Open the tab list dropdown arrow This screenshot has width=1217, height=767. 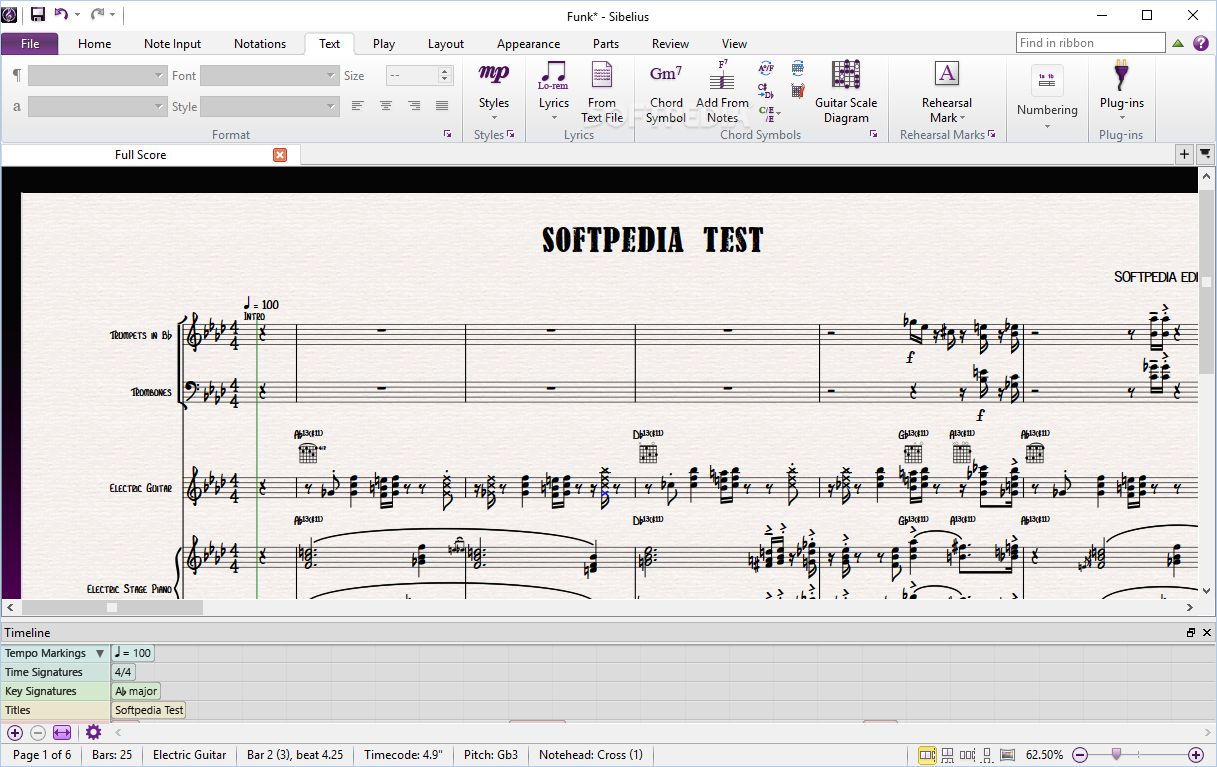pos(1205,154)
